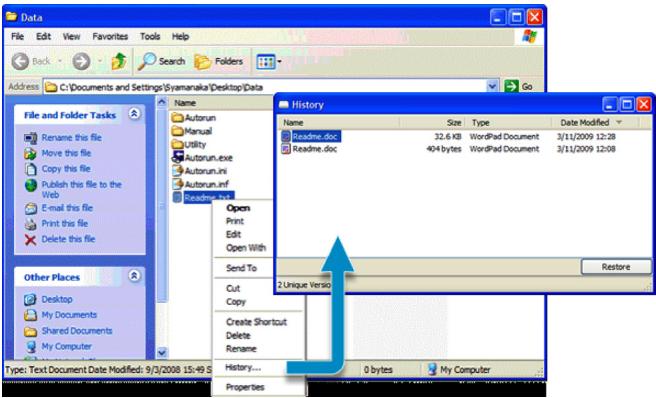Sort History list by Name column
Screen dimensions: 656x398
point(339,123)
